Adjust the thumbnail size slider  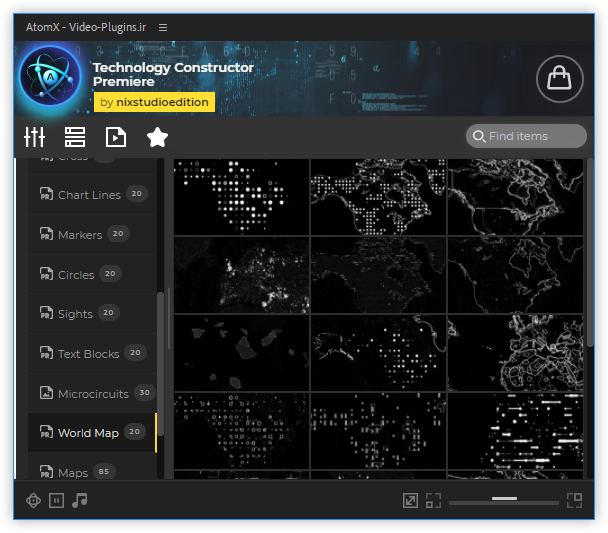(x=504, y=500)
